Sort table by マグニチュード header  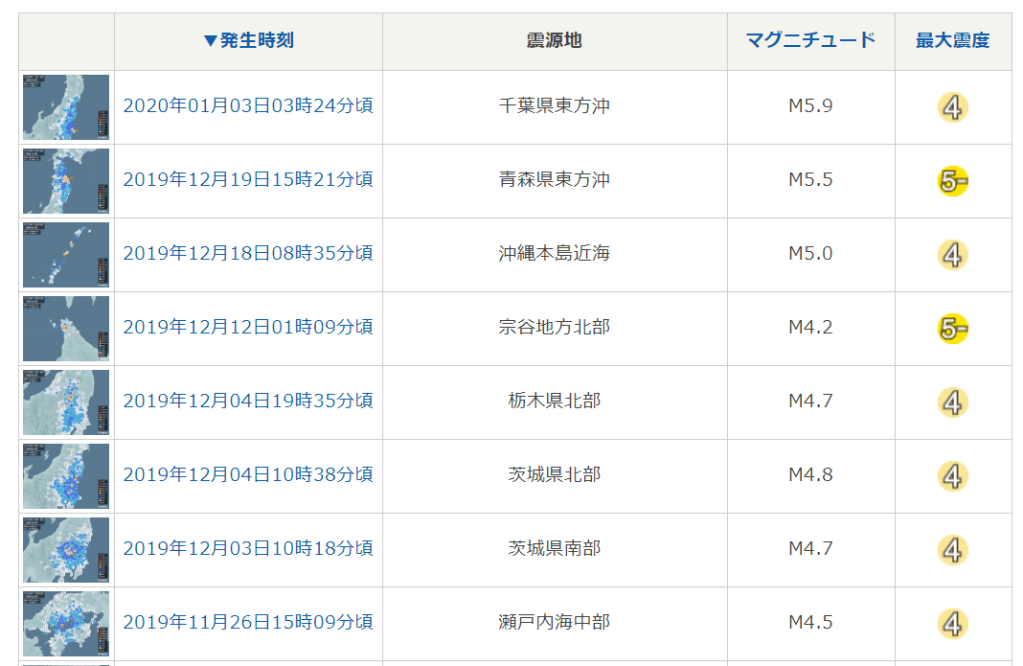[810, 41]
